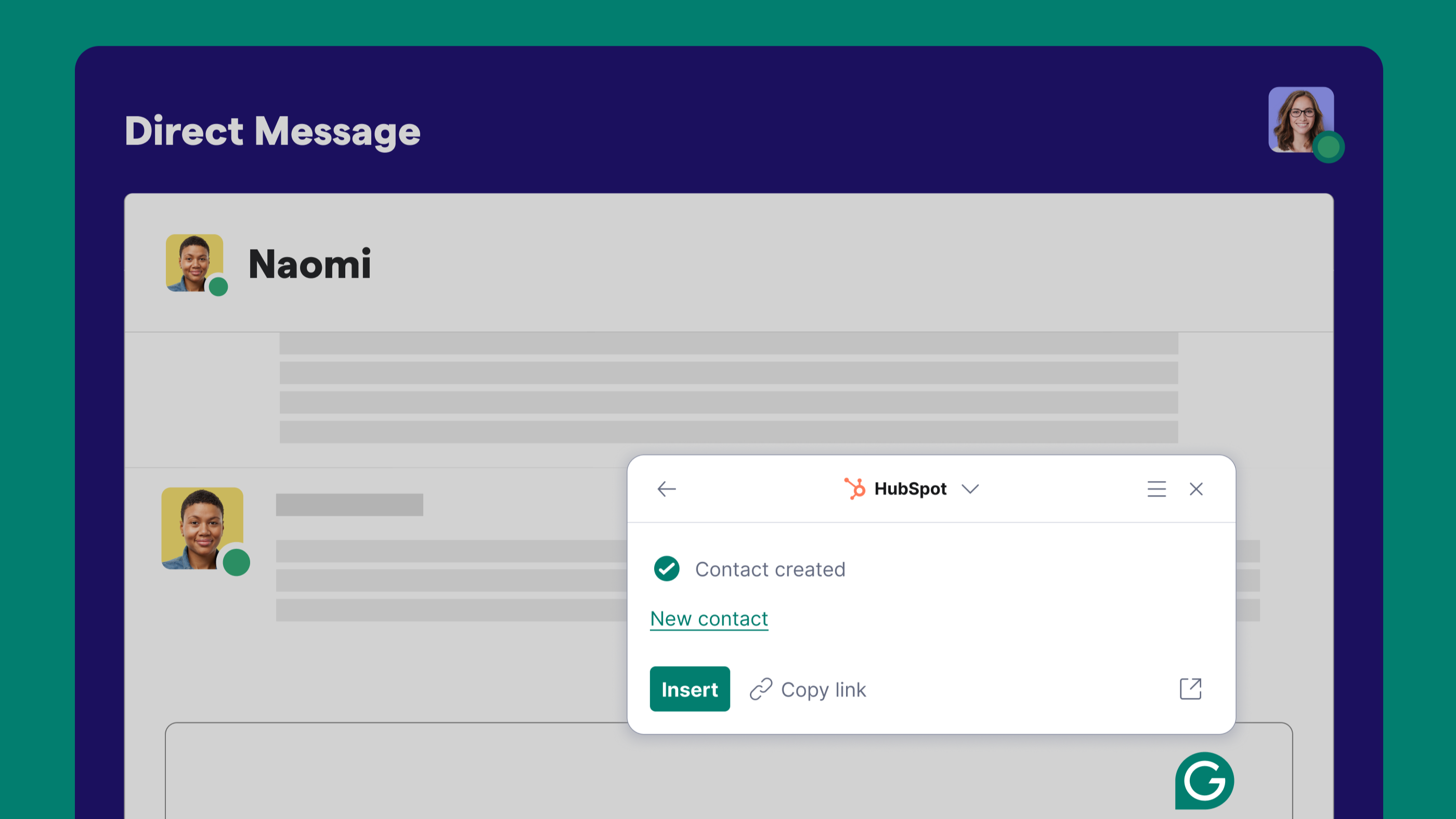1456x819 pixels.
Task: Click the Naomi name in header
Action: click(310, 265)
